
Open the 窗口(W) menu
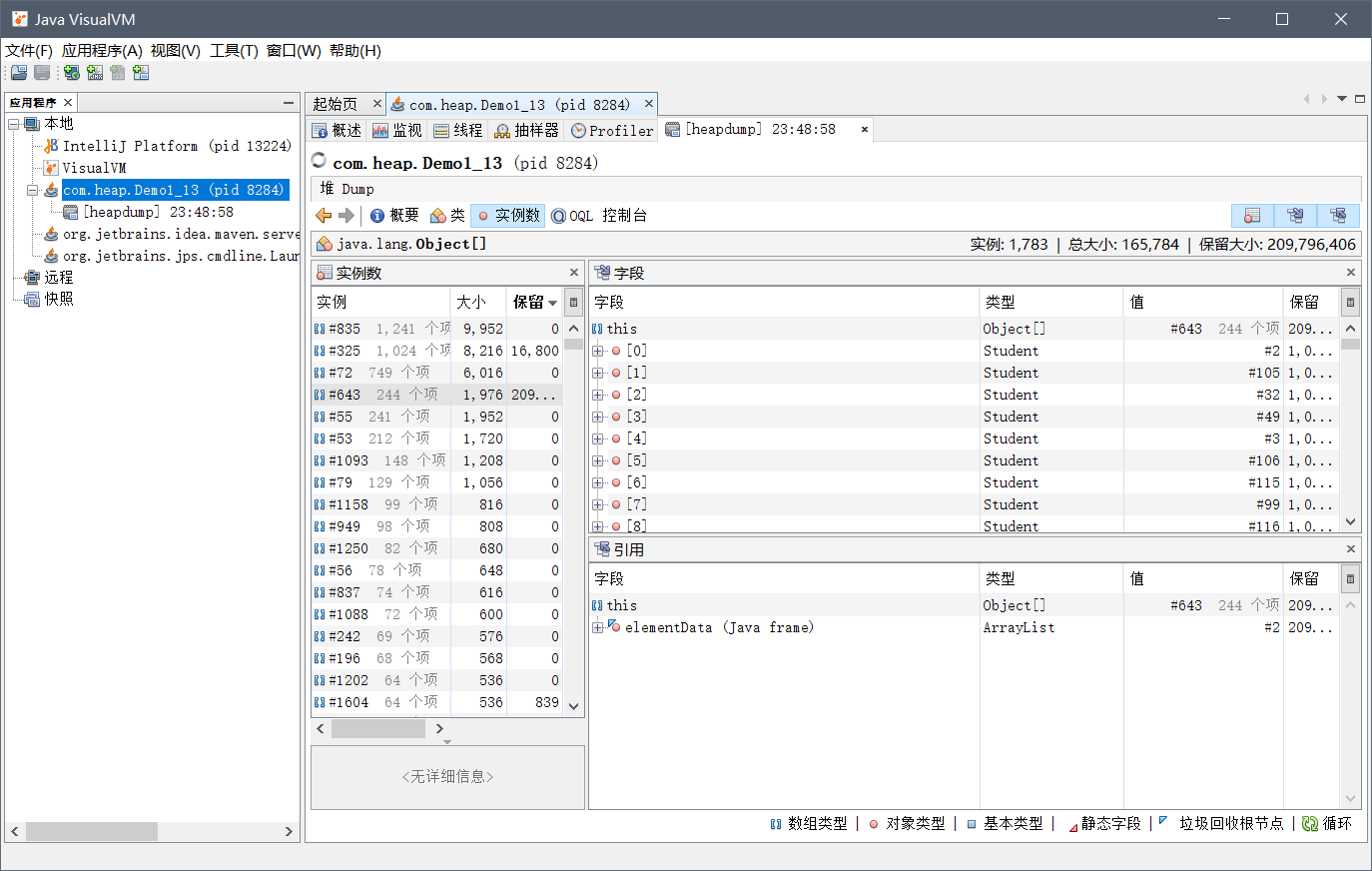(x=294, y=50)
